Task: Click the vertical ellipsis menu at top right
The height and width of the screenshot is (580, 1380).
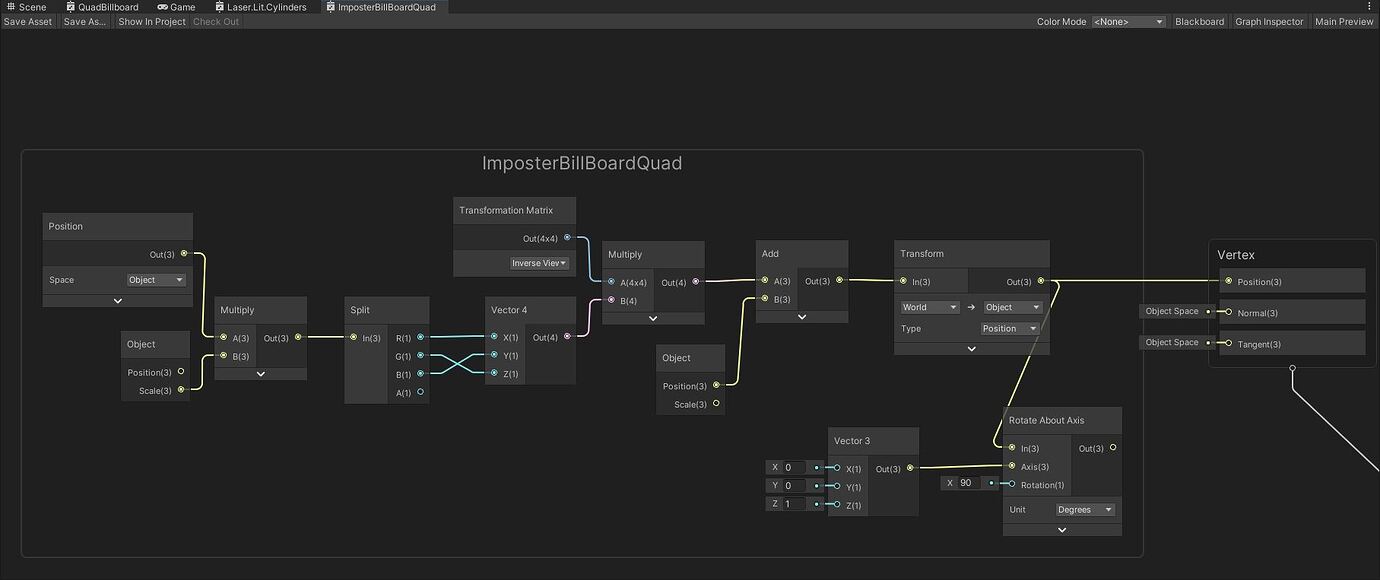Action: point(1369,6)
